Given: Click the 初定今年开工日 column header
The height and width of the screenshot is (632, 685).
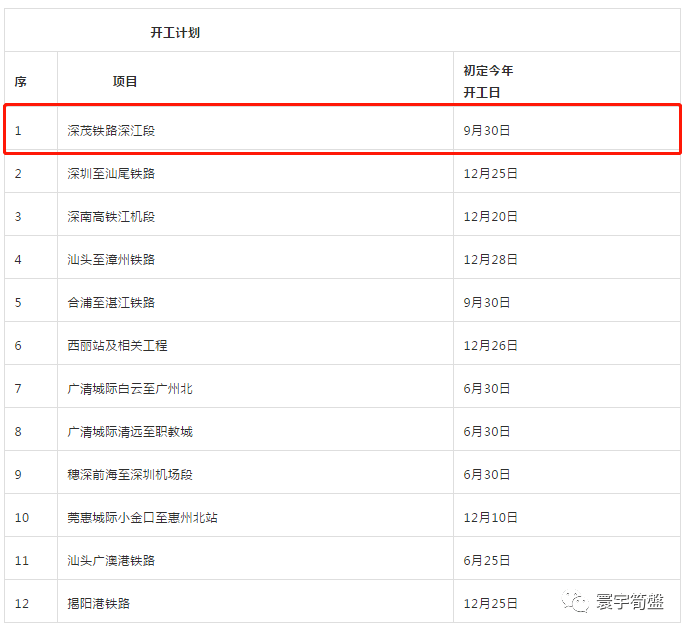Looking at the screenshot, I should point(488,82).
